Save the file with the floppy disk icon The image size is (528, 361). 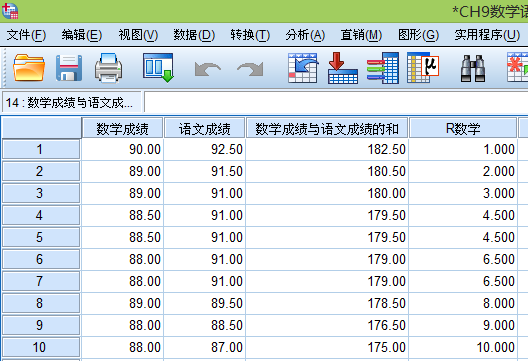coord(69,68)
